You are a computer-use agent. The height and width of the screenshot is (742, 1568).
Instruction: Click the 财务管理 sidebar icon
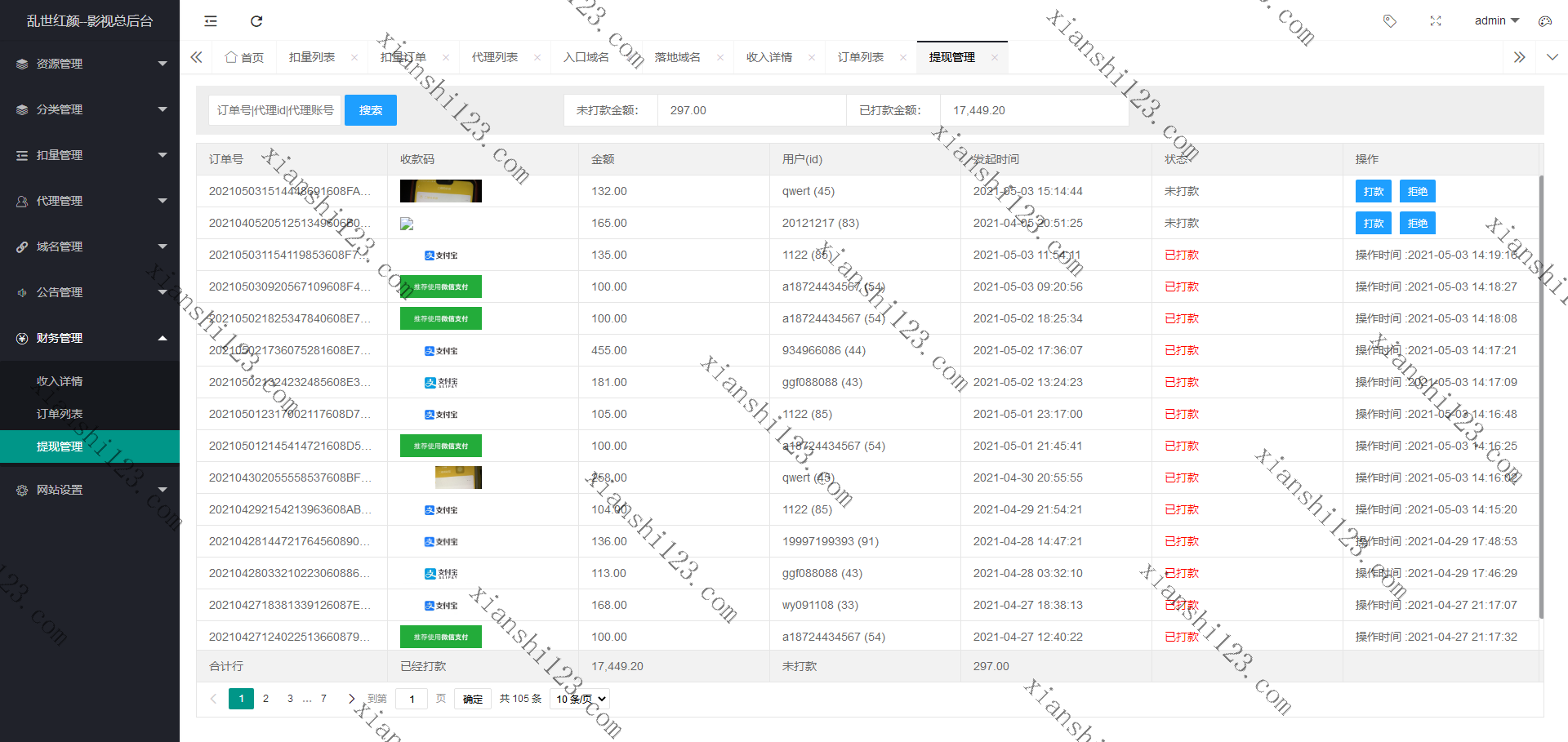[x=22, y=338]
